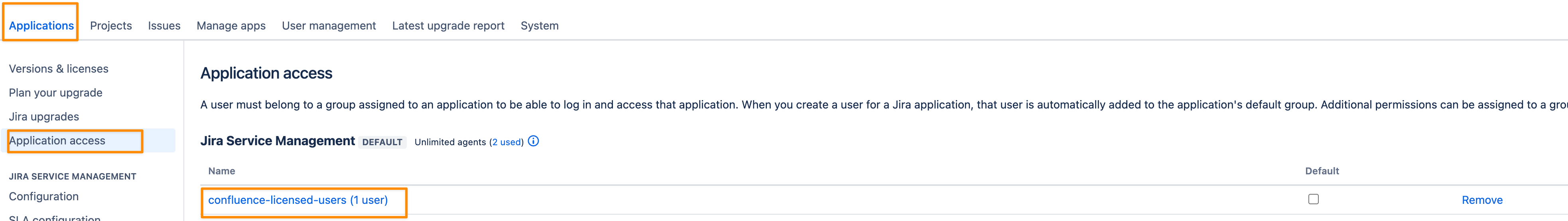Screen dimensions: 1568x221
Task: Switch to the Projects tab
Action: pyautogui.click(x=111, y=26)
